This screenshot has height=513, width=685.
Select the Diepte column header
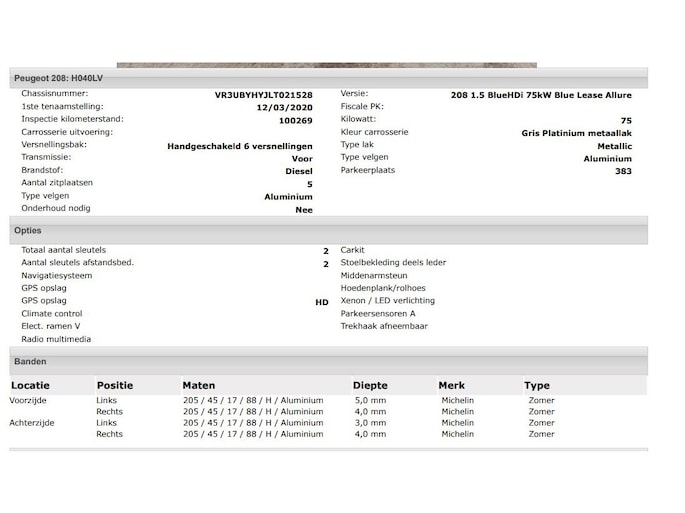pyautogui.click(x=370, y=385)
